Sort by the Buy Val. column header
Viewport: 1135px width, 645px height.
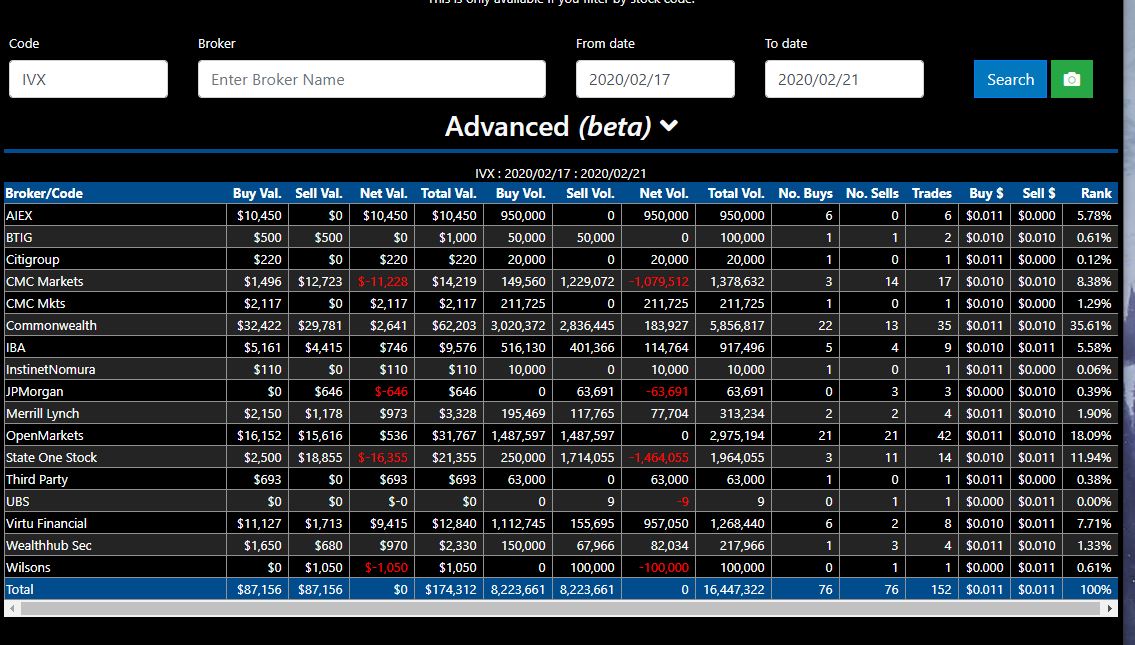257,193
